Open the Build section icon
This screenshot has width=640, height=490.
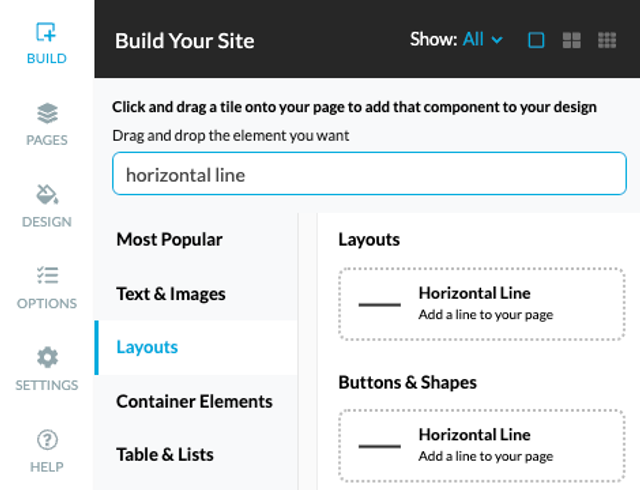pyautogui.click(x=46, y=32)
